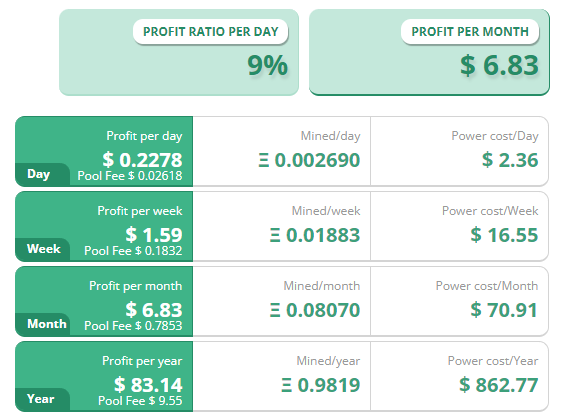Click the Profit Per Month label
The height and width of the screenshot is (418, 562).
click(x=470, y=32)
